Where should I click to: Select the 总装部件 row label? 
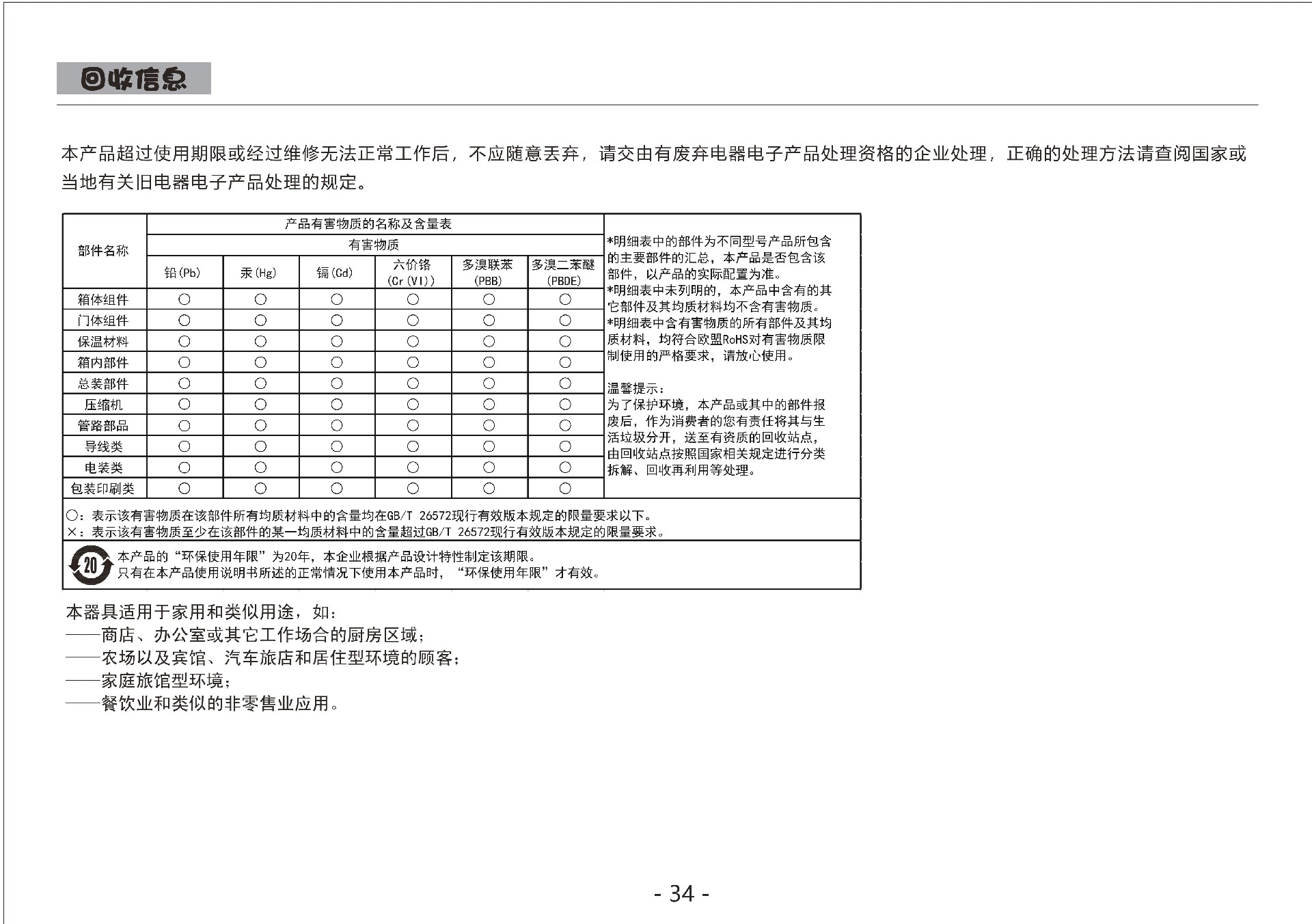(104, 383)
